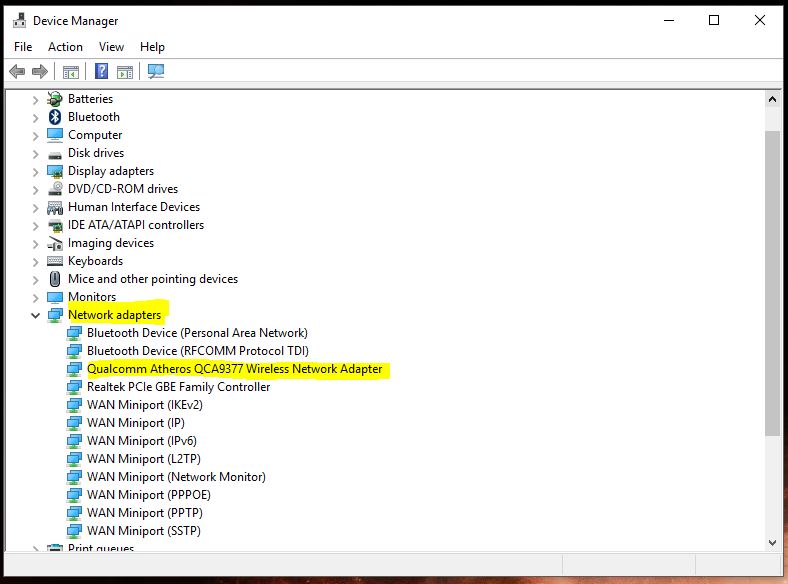
Task: Select WAN Miniport (IPv6) entry
Action: point(142,441)
